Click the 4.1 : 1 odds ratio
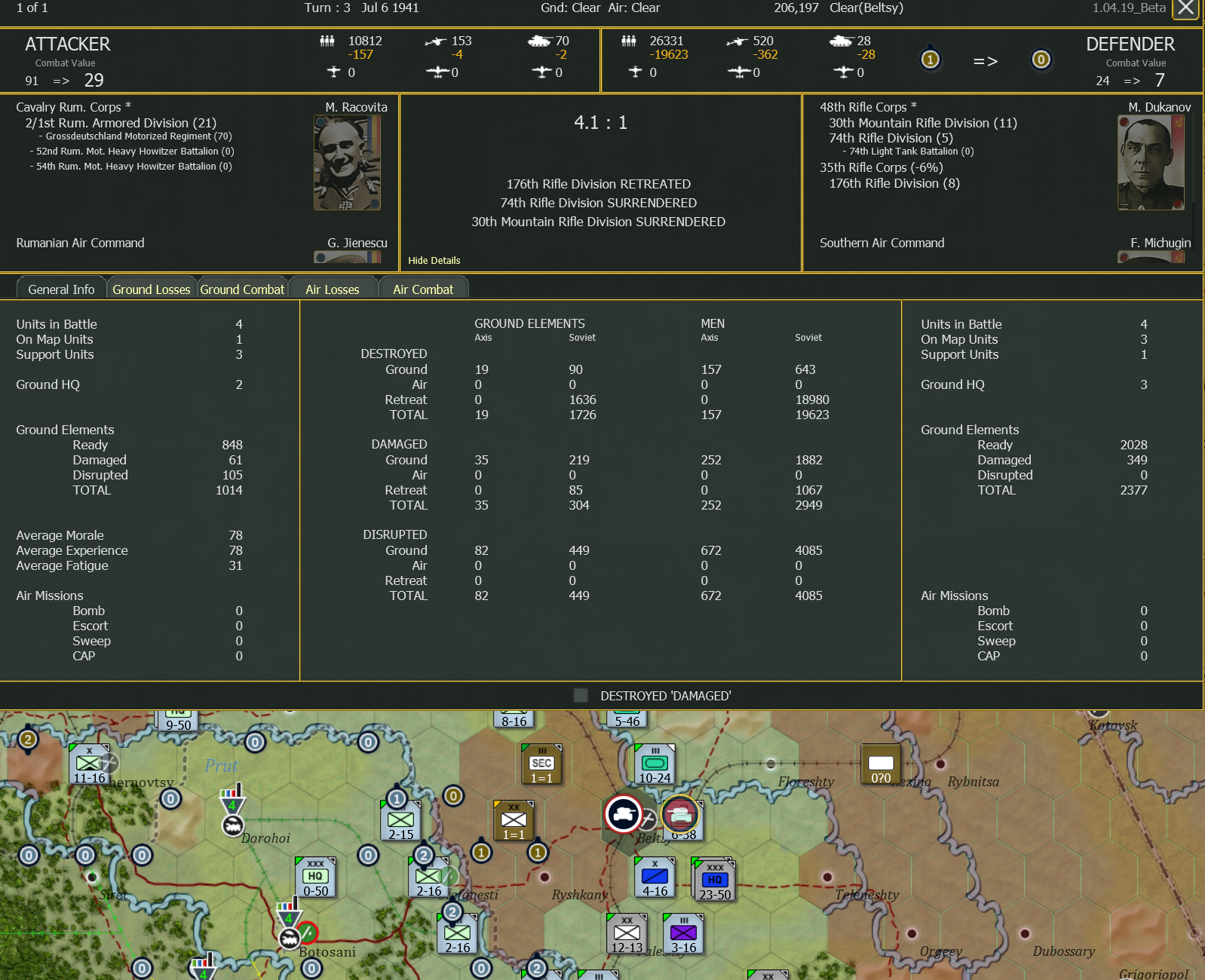Image resolution: width=1205 pixels, height=980 pixels. pyautogui.click(x=600, y=122)
